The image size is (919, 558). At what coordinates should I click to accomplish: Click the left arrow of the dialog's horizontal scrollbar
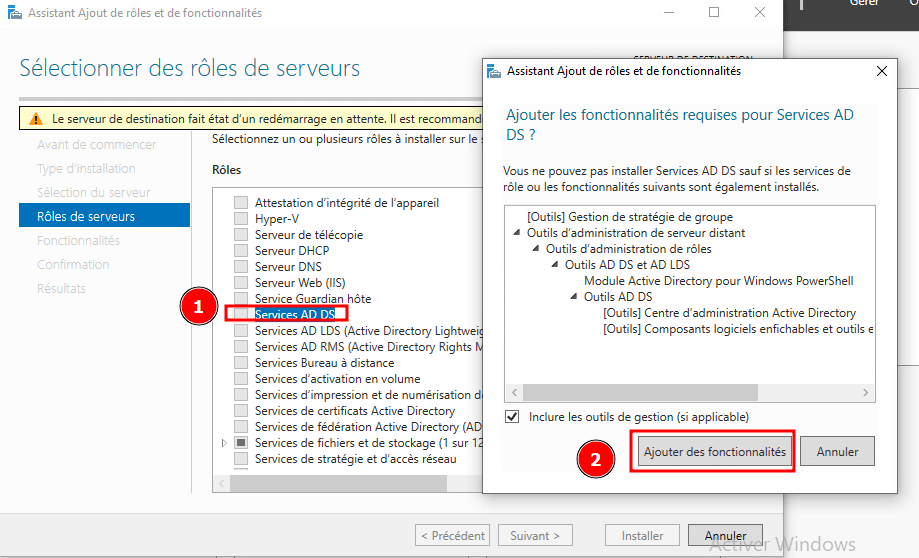point(514,392)
